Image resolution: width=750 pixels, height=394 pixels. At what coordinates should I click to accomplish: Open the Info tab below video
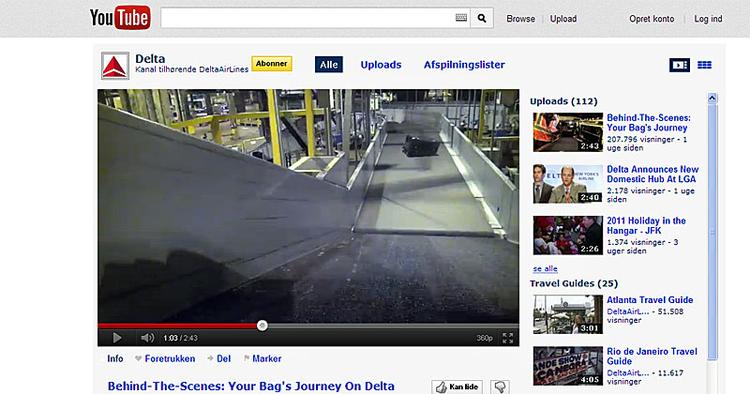pyautogui.click(x=115, y=359)
